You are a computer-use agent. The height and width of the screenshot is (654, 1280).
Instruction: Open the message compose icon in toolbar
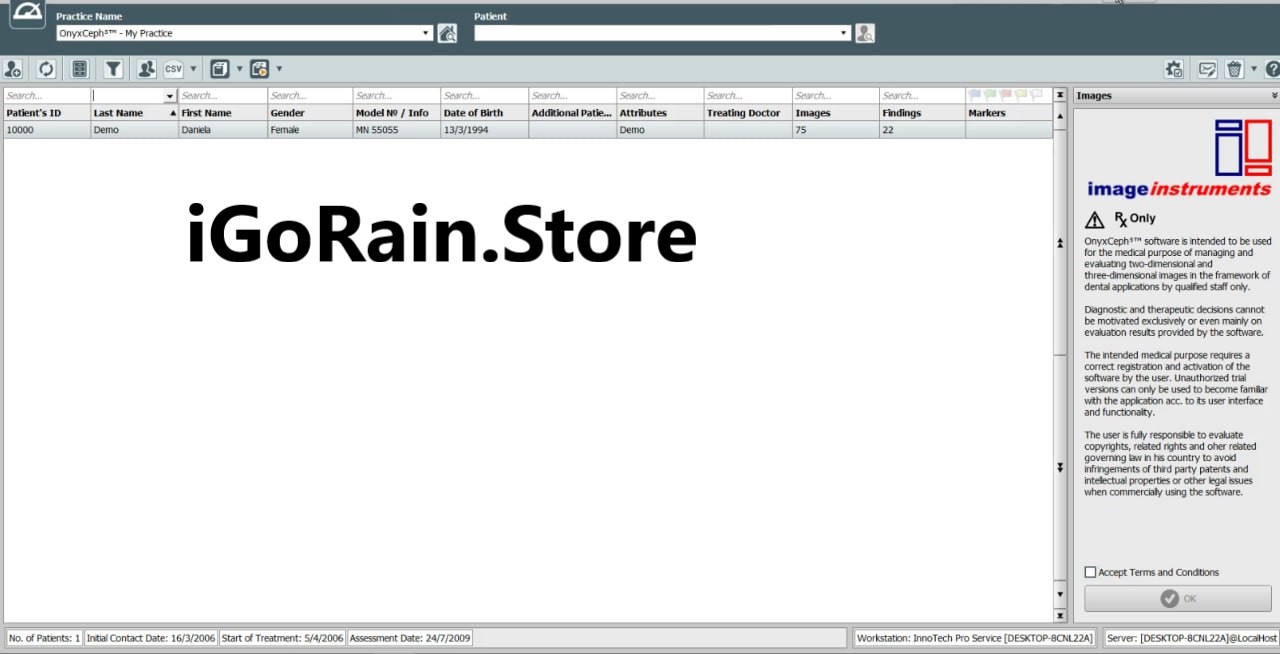(x=1207, y=69)
